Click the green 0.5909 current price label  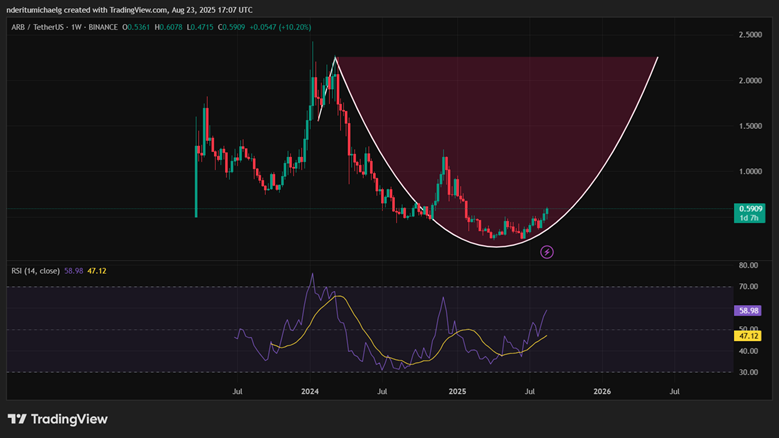tap(750, 208)
